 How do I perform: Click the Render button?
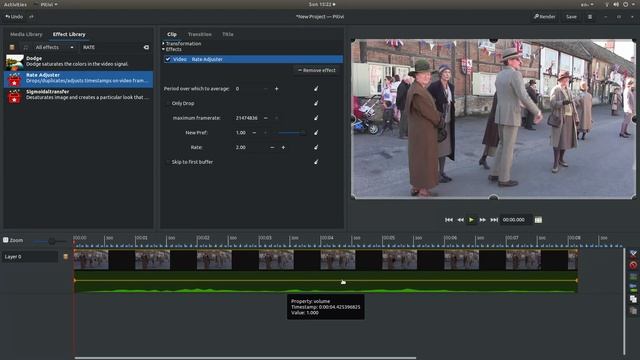[544, 17]
